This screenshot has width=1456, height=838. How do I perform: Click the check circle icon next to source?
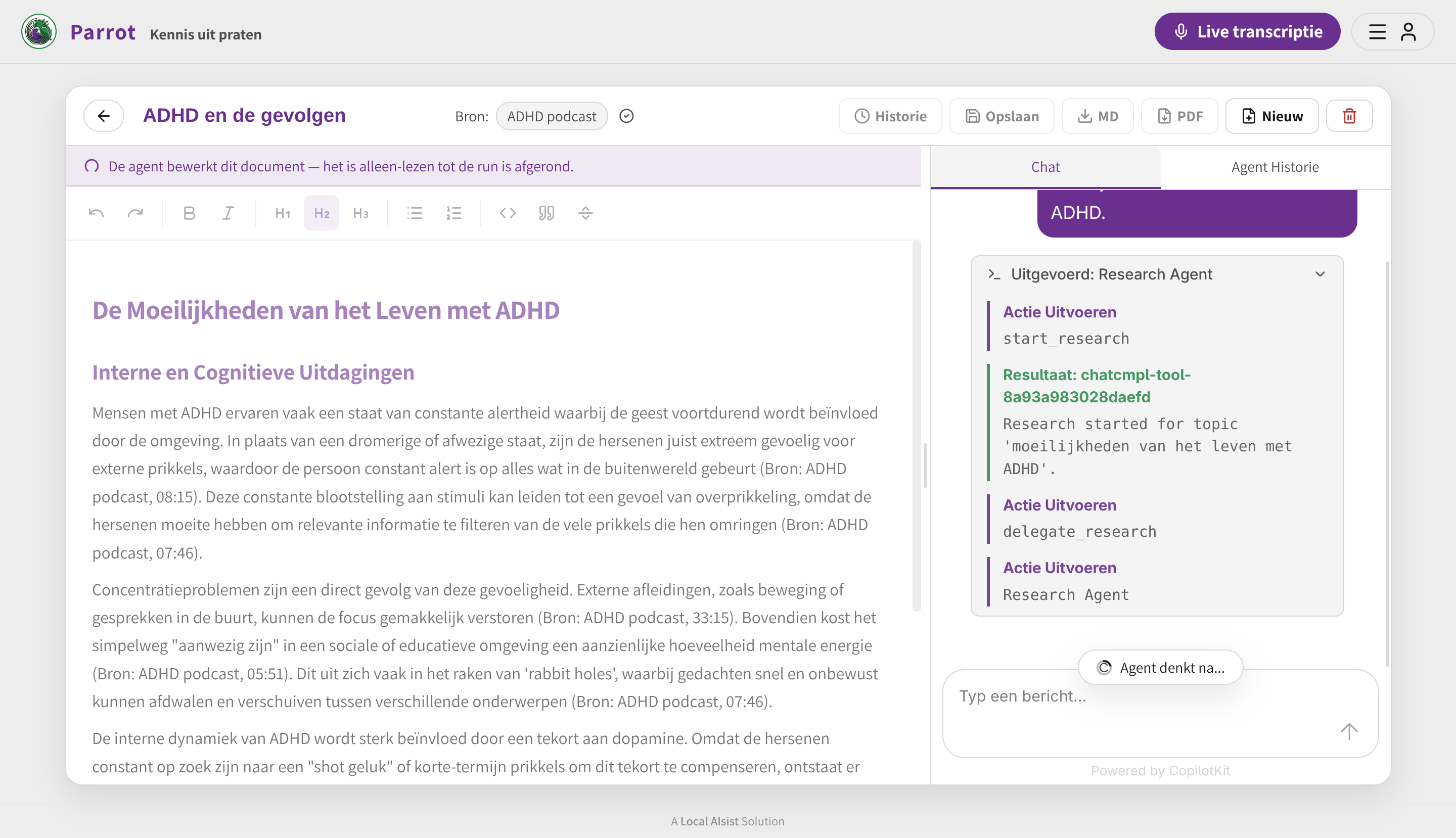point(626,116)
